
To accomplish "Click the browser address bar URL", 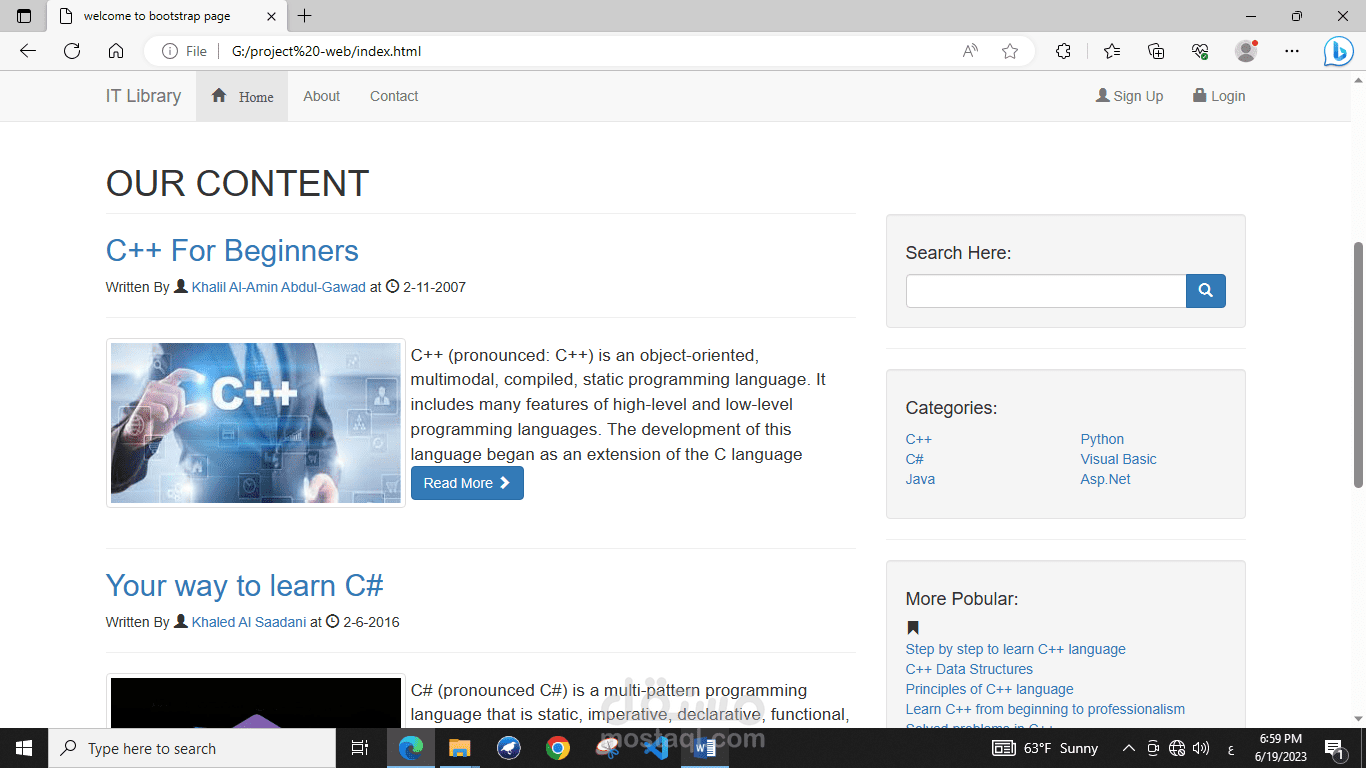I will tap(326, 51).
